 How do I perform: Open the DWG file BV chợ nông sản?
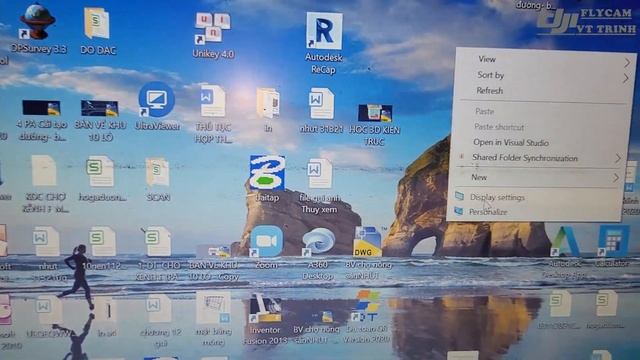tap(367, 242)
